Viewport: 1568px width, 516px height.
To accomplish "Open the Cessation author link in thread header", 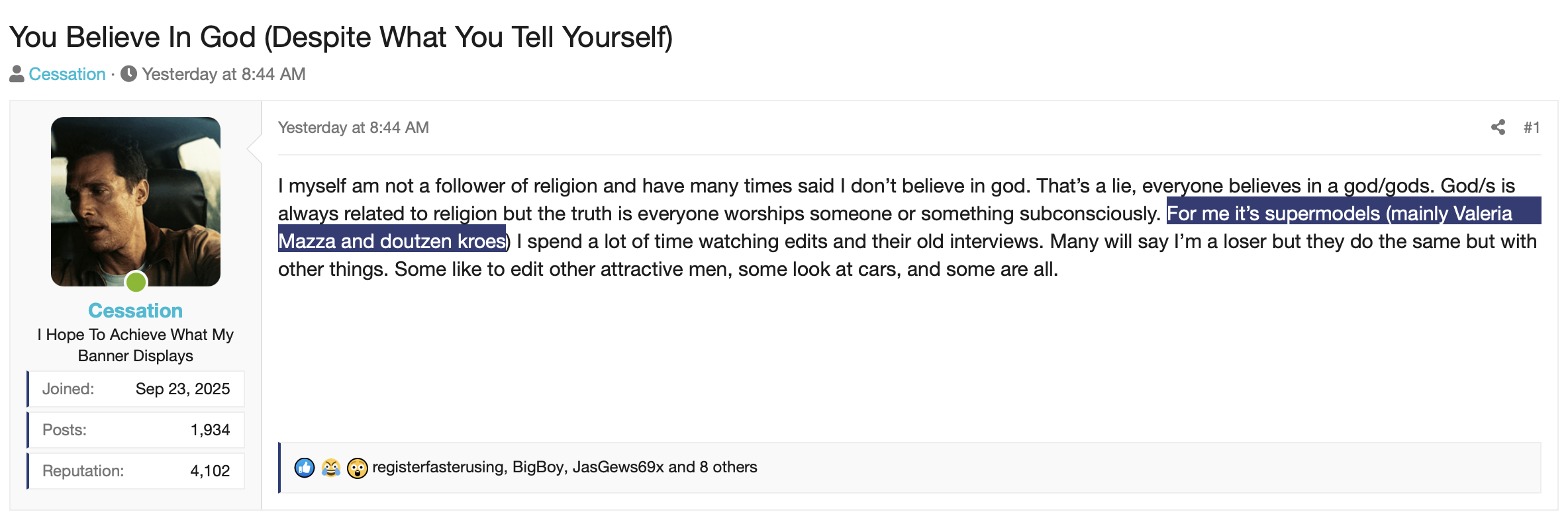I will [67, 74].
